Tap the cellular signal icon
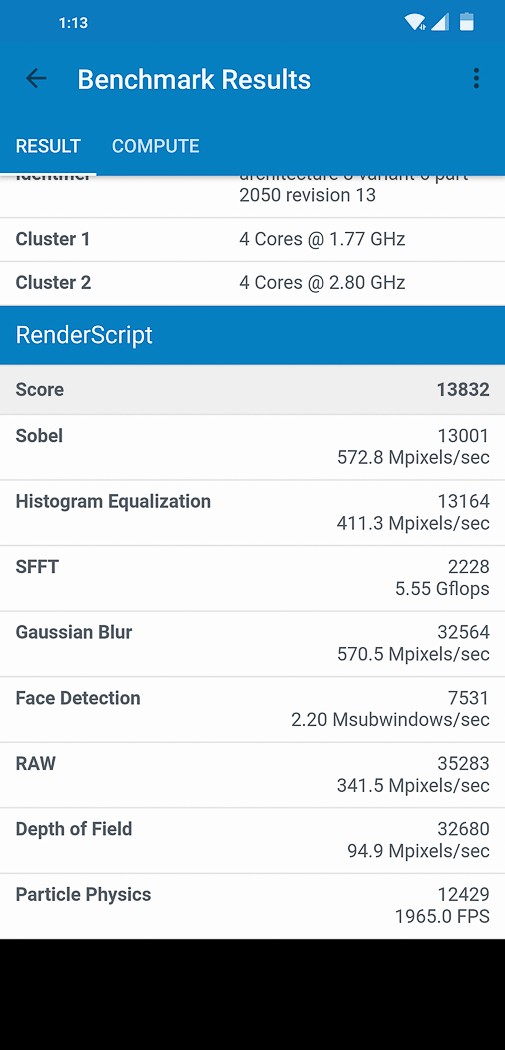The image size is (505, 1050). (x=440, y=22)
